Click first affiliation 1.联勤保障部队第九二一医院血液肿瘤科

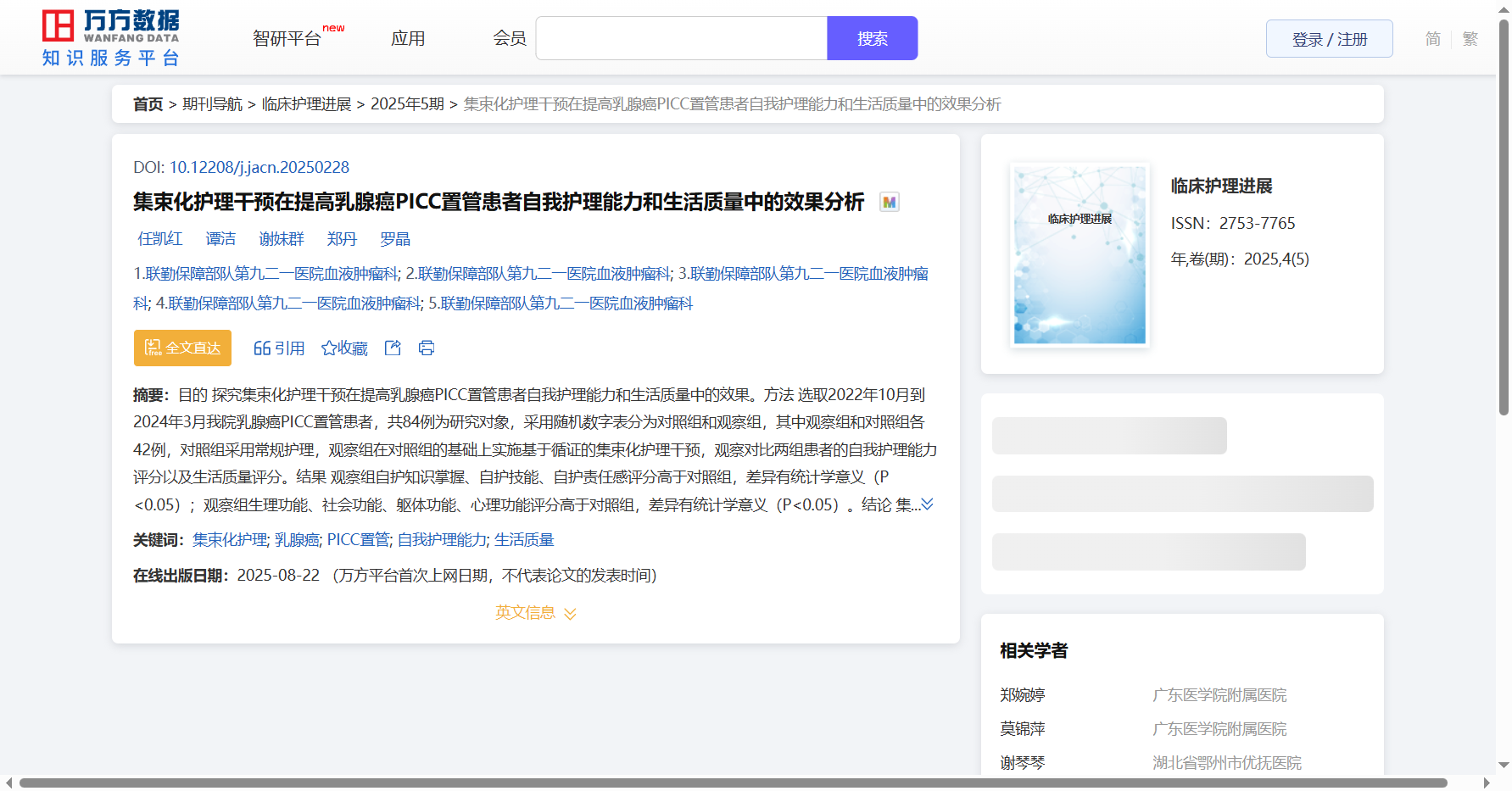point(265,274)
